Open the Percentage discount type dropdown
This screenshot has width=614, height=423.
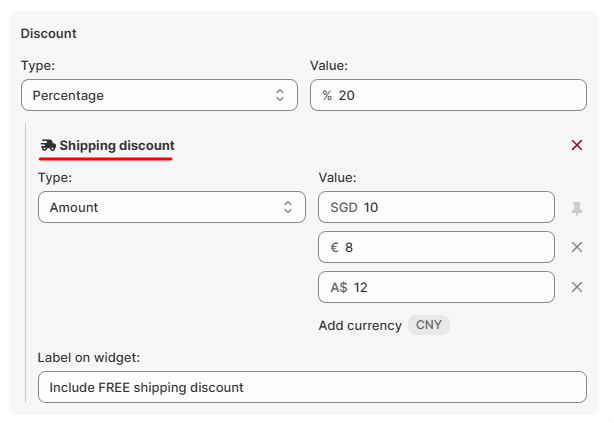tap(159, 96)
